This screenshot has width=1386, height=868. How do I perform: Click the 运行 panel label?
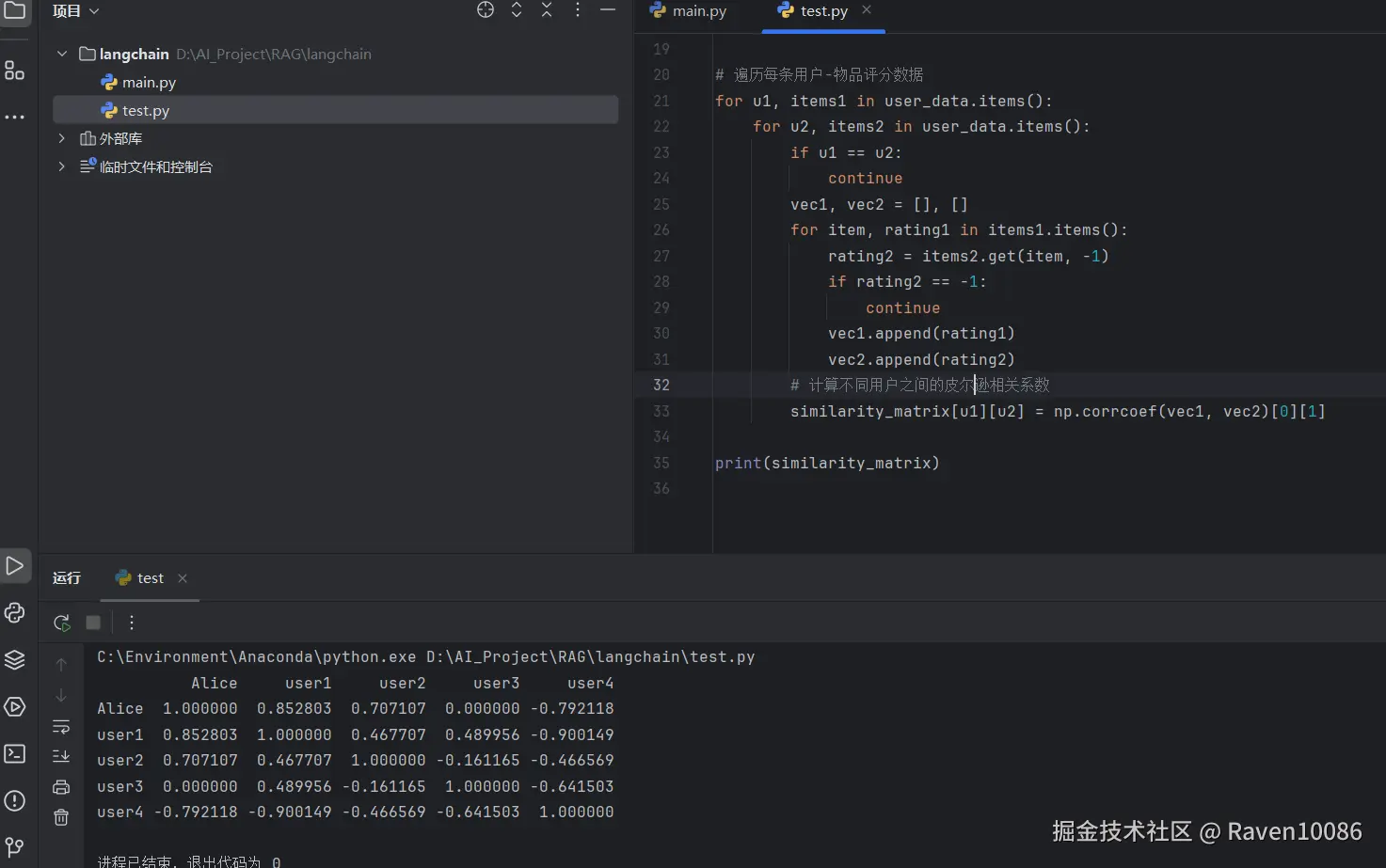[x=67, y=578]
